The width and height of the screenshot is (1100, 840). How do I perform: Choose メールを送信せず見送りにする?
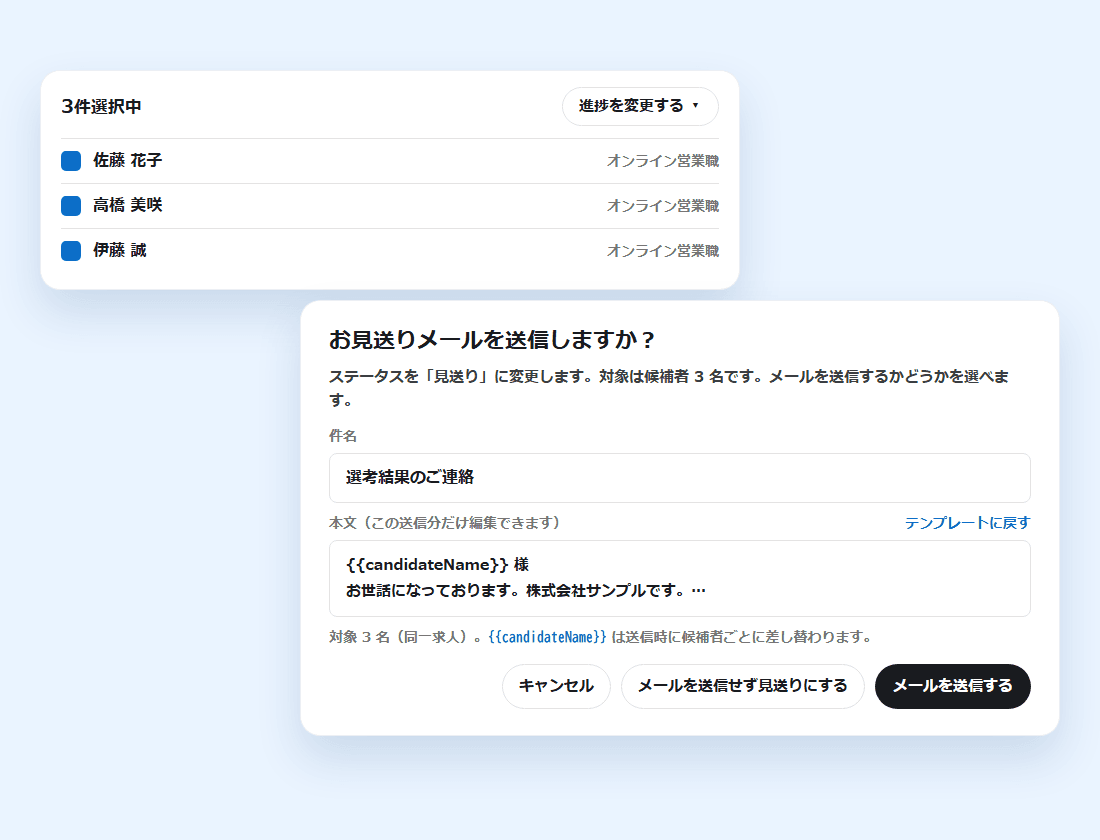click(742, 686)
